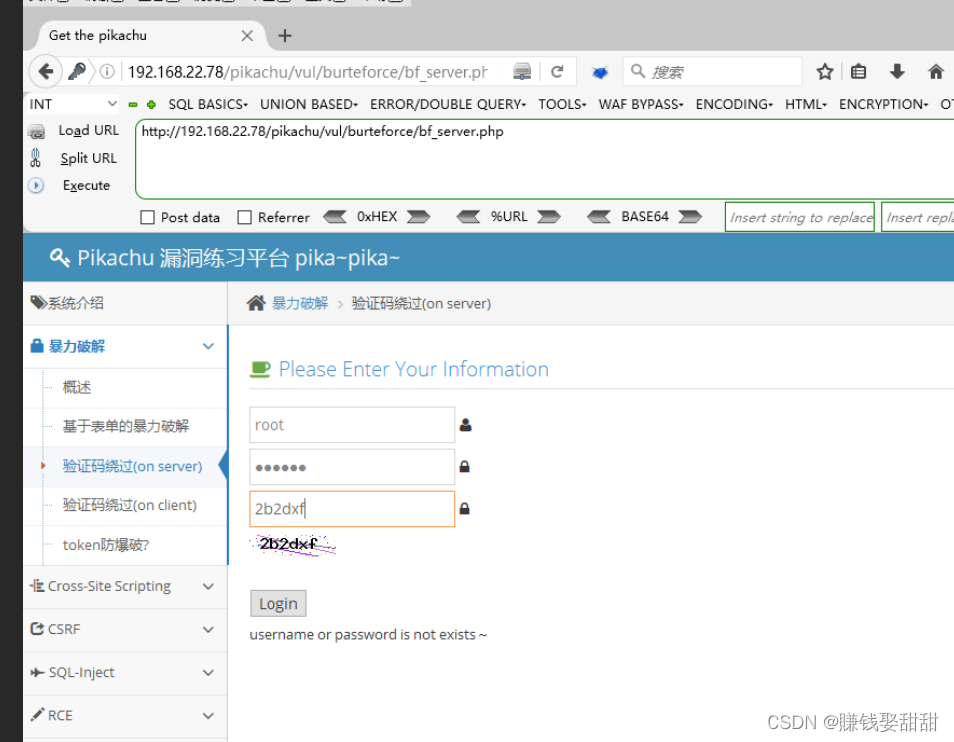Open downloads arrow icon

(x=897, y=72)
